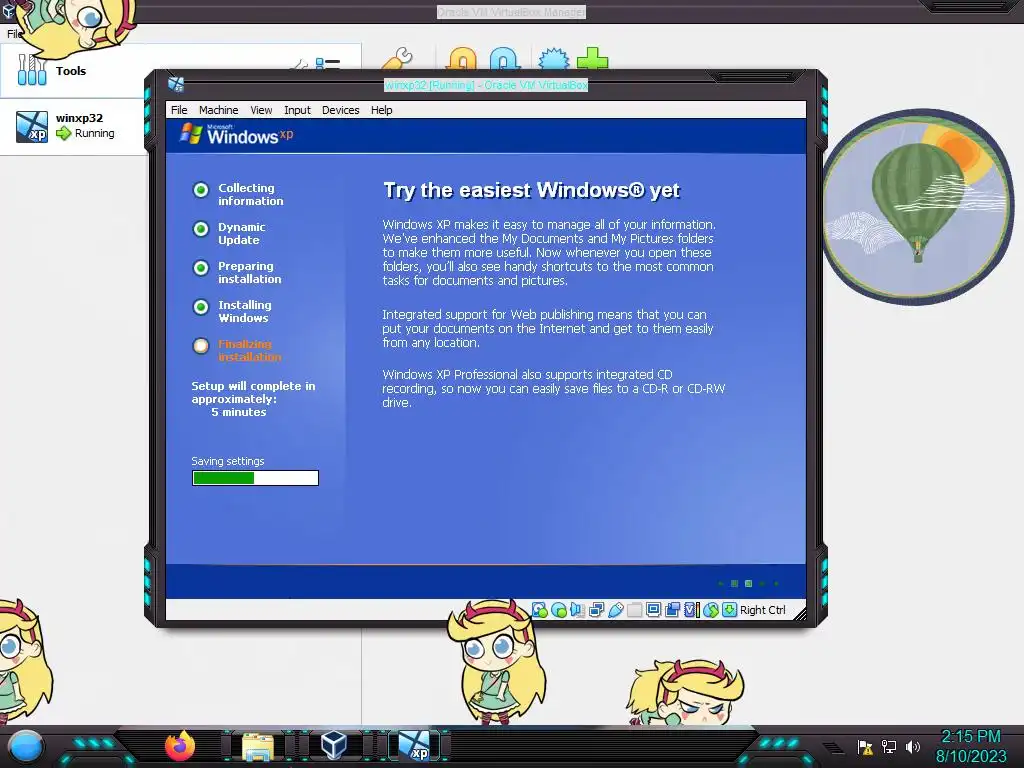
Task: Click the network adapters status icon
Action: click(x=596, y=610)
